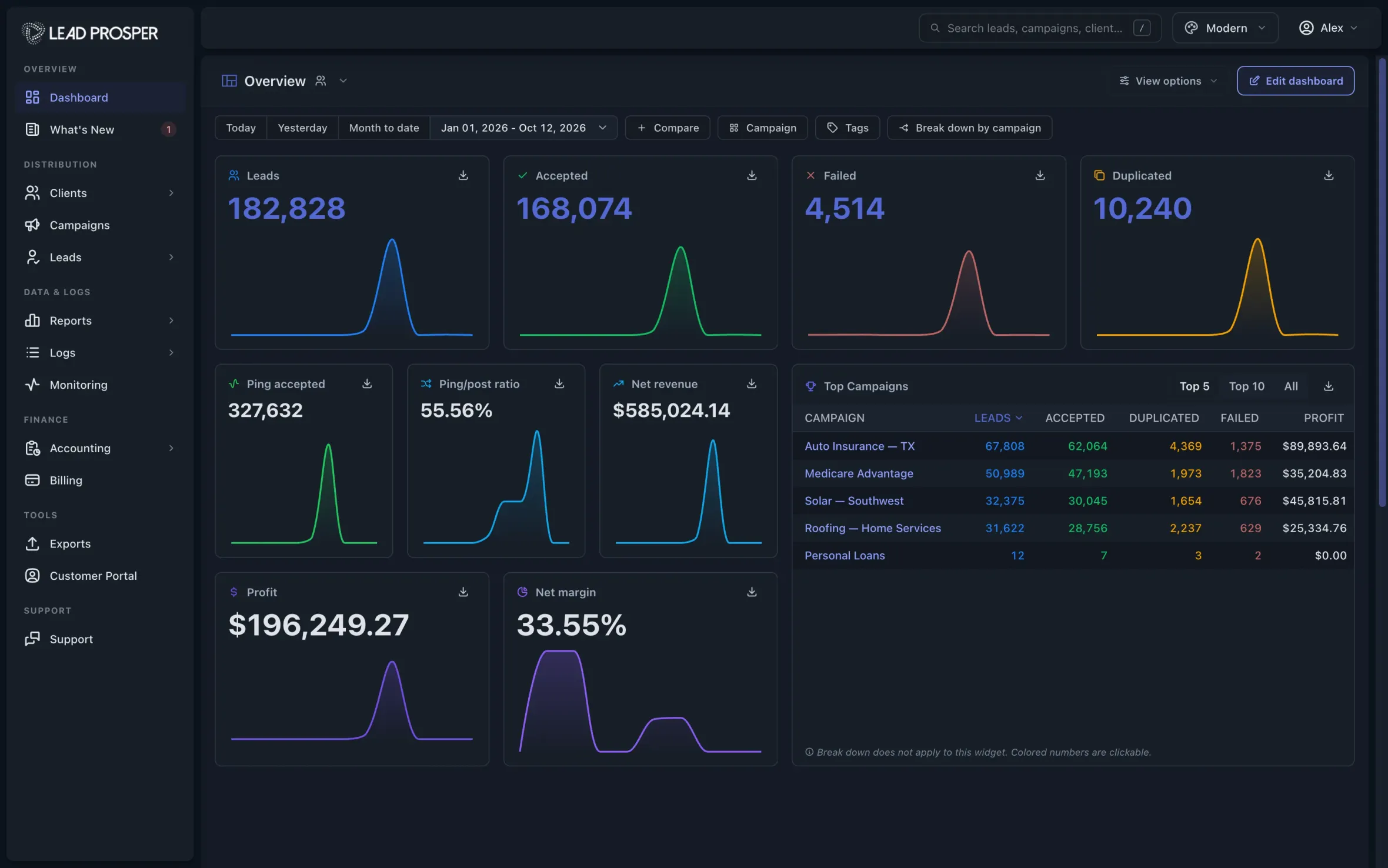Select the Today date filter
The height and width of the screenshot is (868, 1388).
coord(241,128)
